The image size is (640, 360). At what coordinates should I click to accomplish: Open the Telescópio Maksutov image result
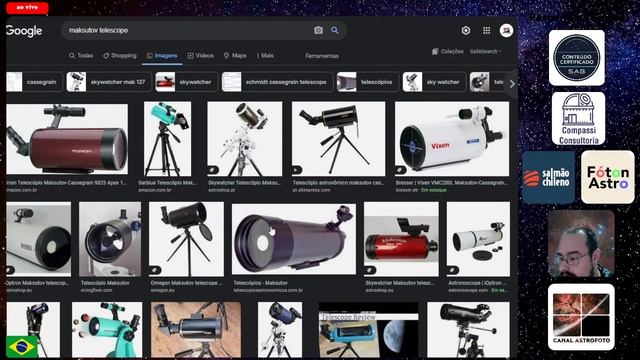point(110,239)
